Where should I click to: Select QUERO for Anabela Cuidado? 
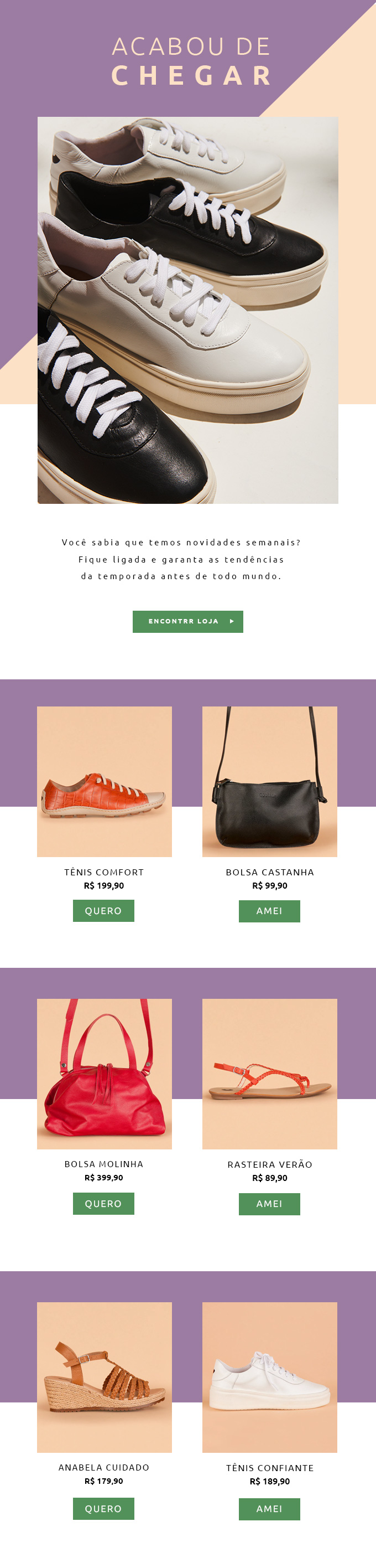point(103,1508)
